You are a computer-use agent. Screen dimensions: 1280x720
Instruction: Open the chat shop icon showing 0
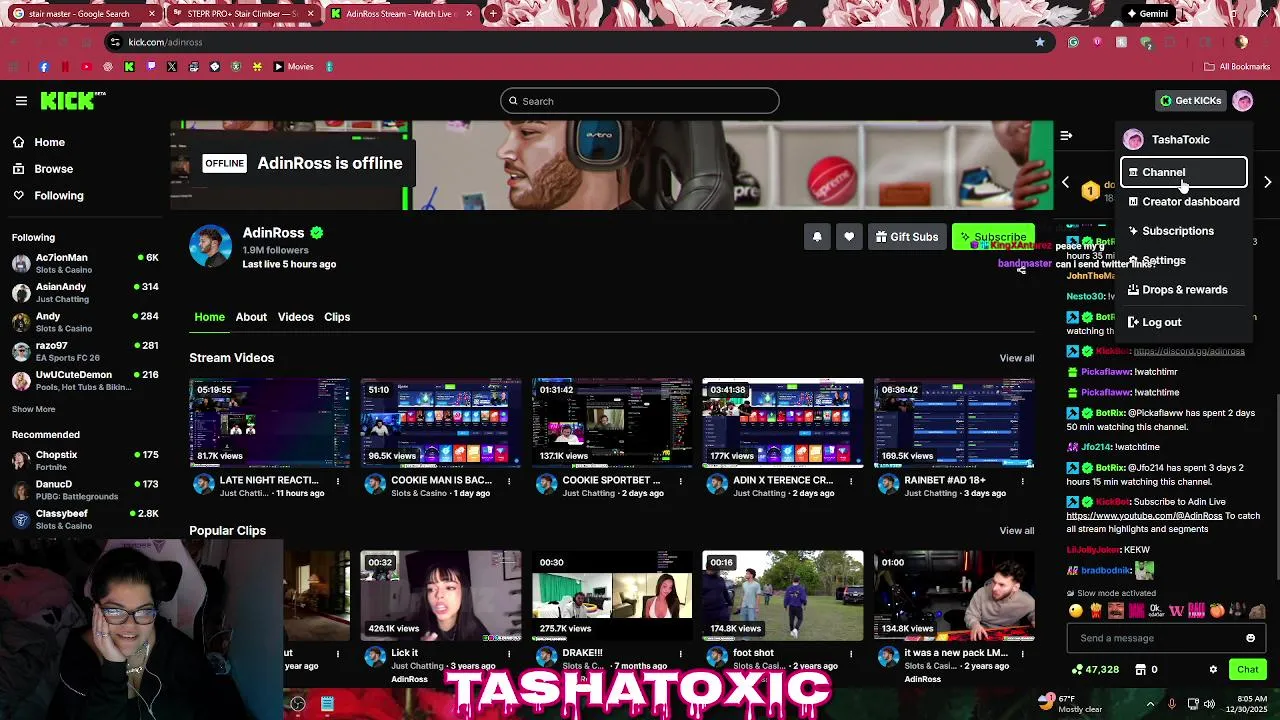[1141, 670]
